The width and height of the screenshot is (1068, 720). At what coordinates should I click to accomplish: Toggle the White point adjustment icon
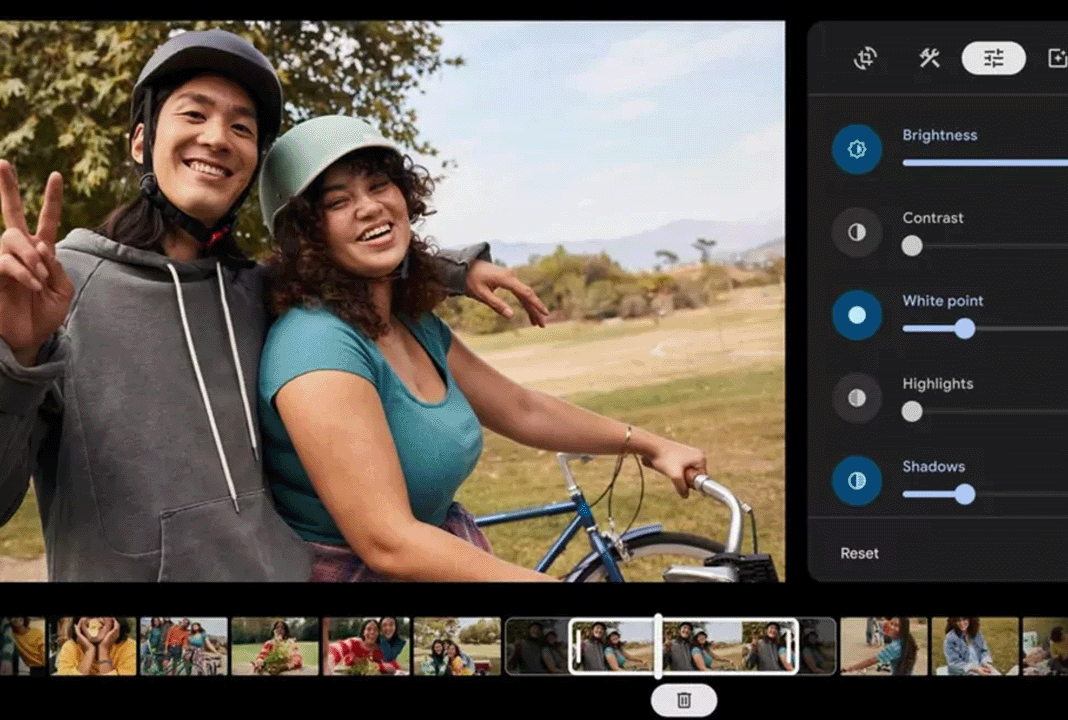[x=857, y=315]
